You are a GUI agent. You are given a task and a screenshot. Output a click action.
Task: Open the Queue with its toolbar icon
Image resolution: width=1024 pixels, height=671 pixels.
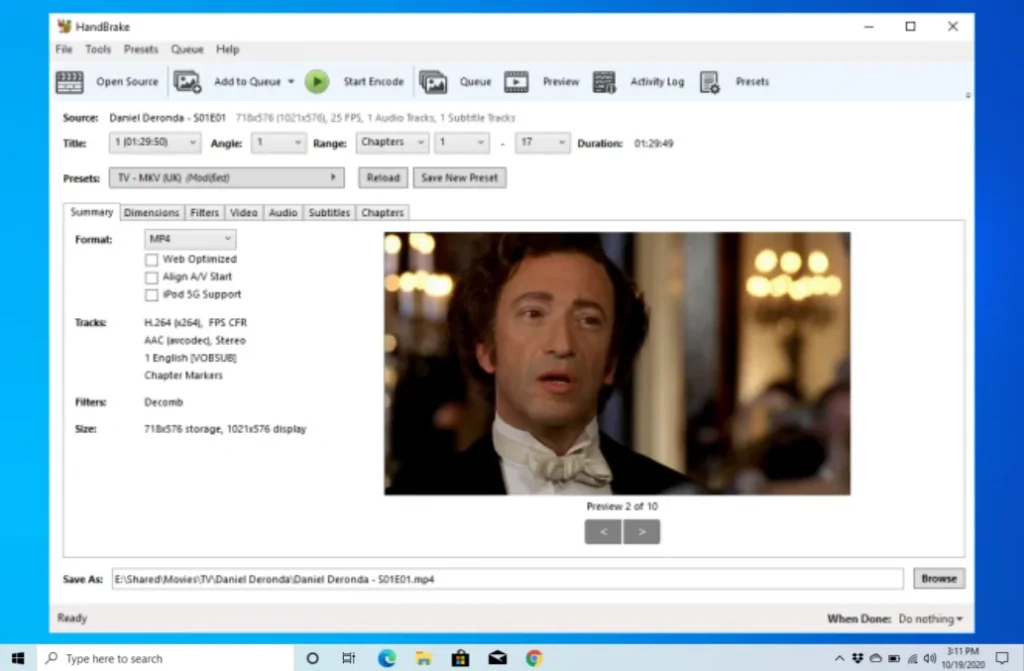435,81
